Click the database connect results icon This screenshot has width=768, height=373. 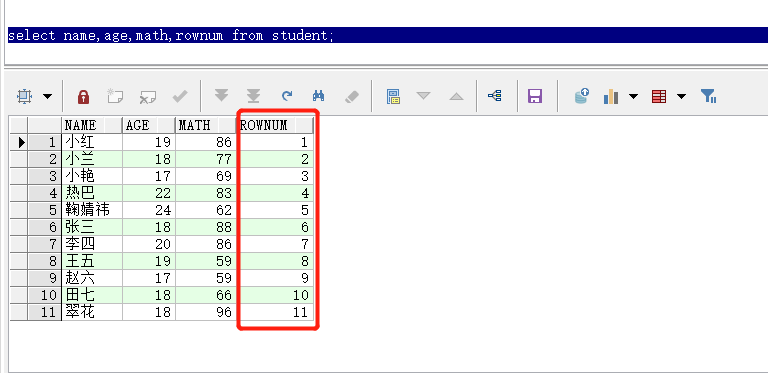(581, 95)
